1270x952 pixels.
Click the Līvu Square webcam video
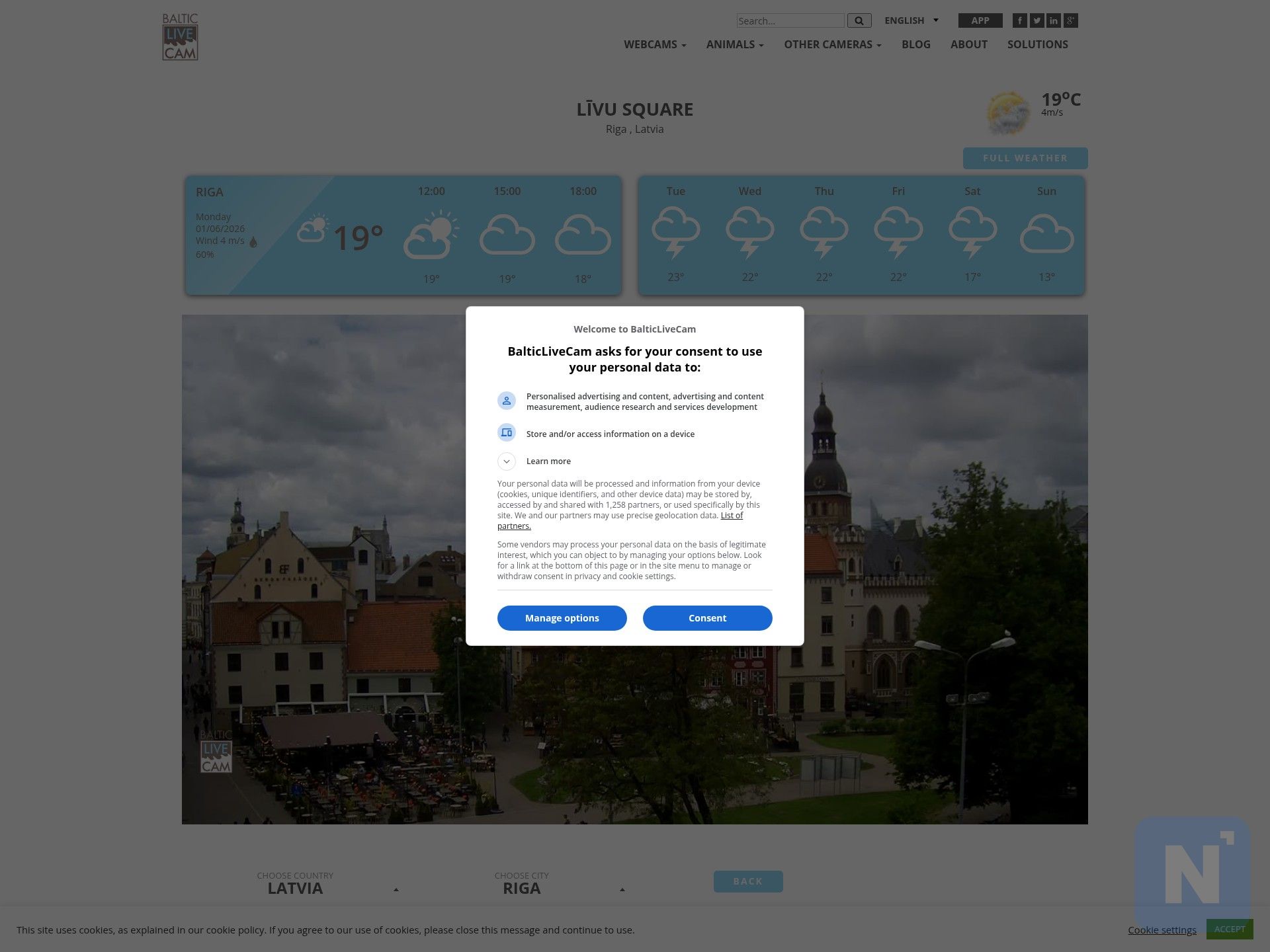635,569
